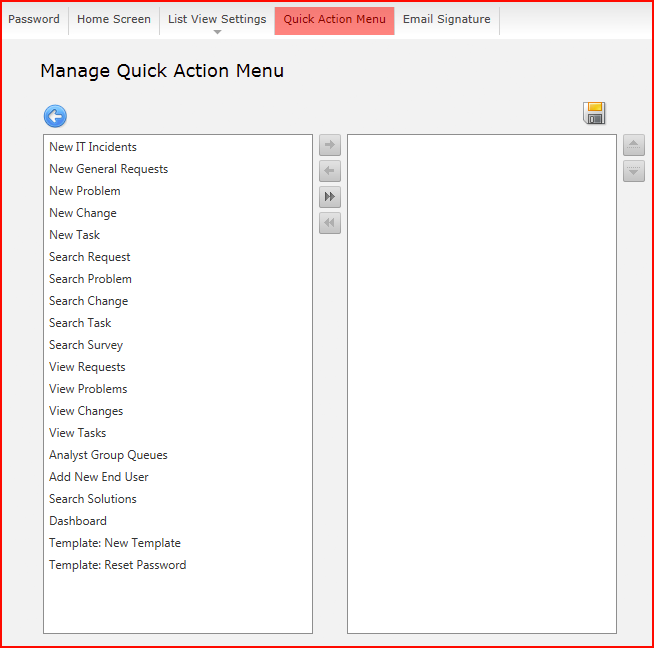Choose Template: Reset Password entry
Image resolution: width=654 pixels, height=648 pixels.
[178, 565]
